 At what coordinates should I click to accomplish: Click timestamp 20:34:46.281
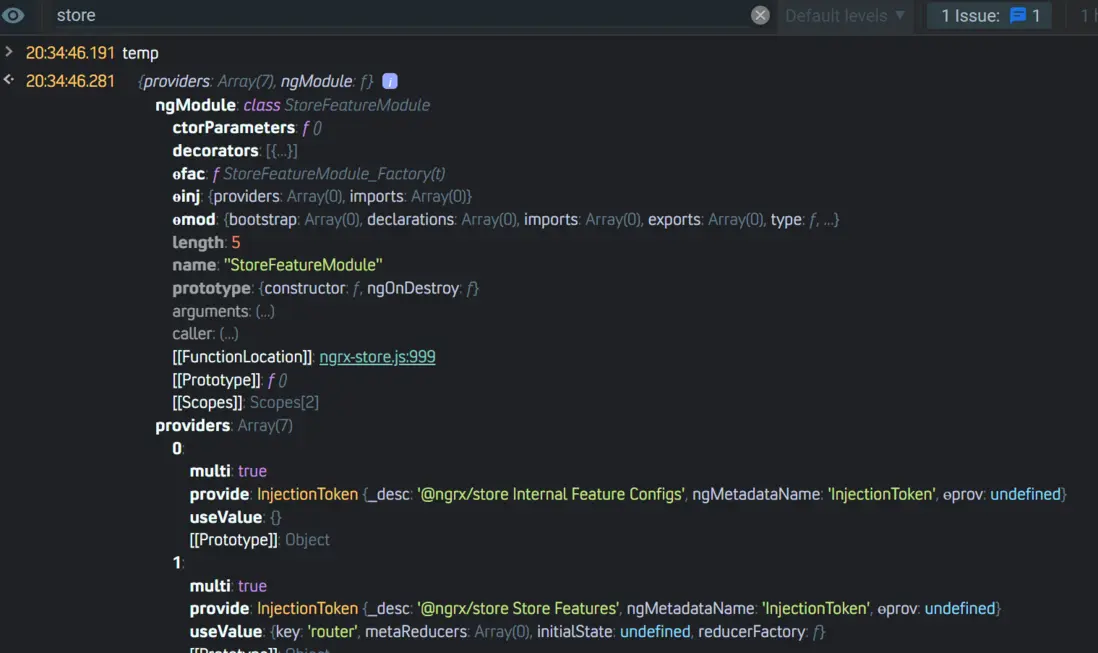pos(70,81)
